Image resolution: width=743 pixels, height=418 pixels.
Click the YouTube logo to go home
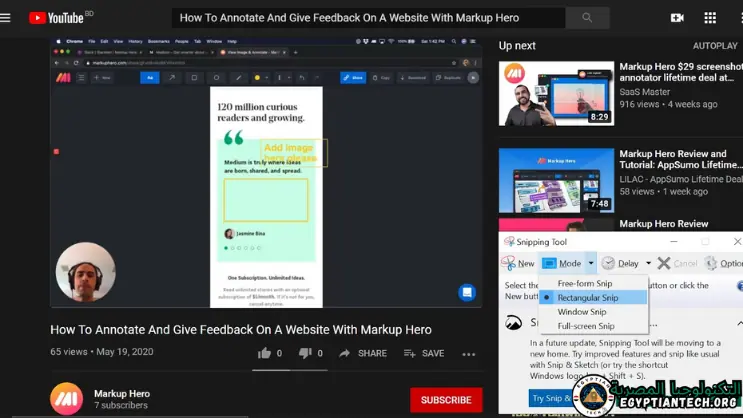coord(56,18)
